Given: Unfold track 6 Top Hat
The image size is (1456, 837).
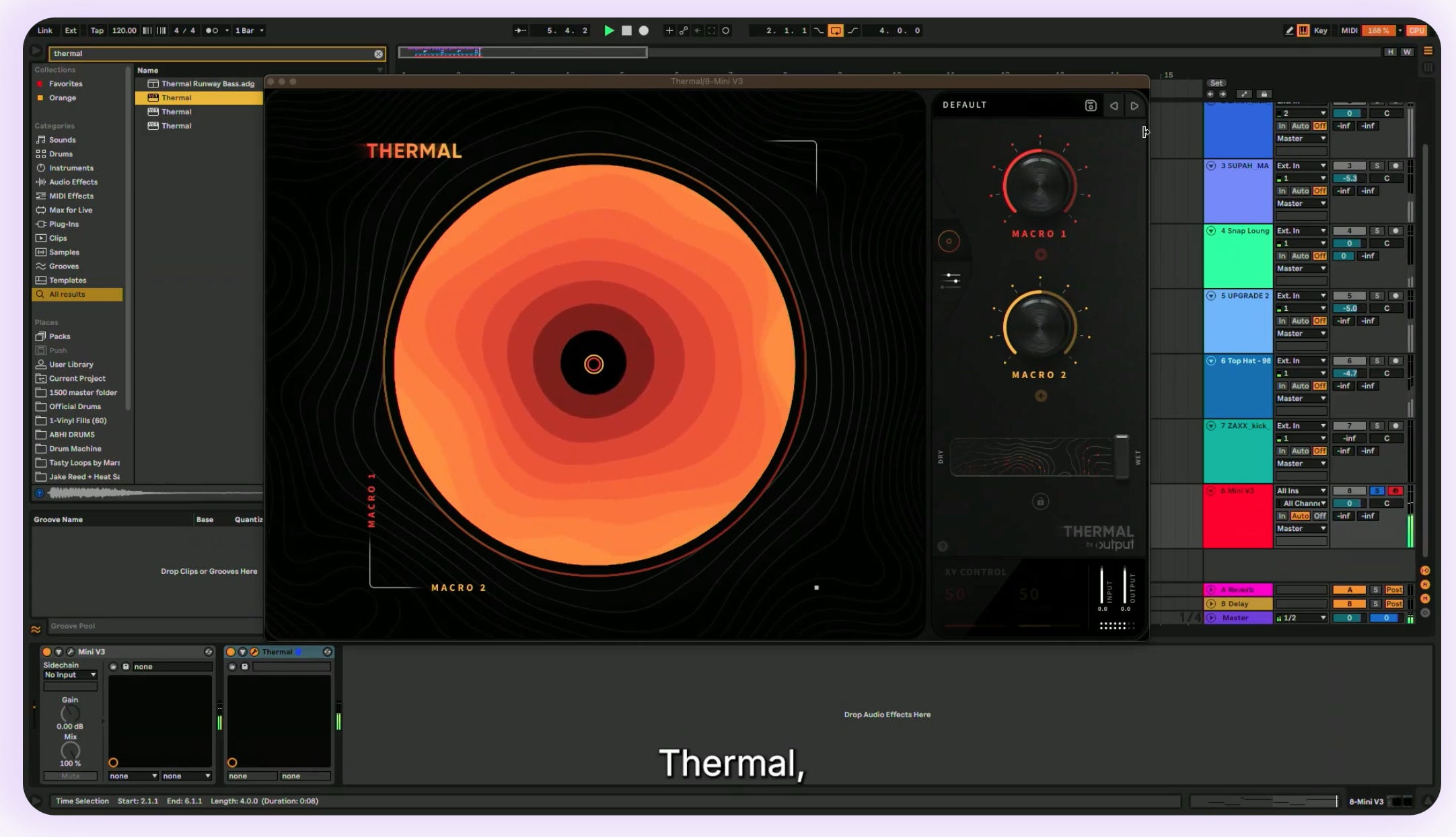Looking at the screenshot, I should tap(1211, 361).
